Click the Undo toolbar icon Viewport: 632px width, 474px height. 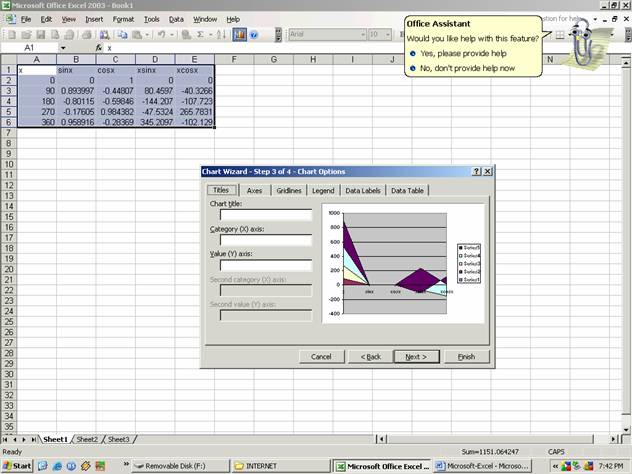click(161, 35)
